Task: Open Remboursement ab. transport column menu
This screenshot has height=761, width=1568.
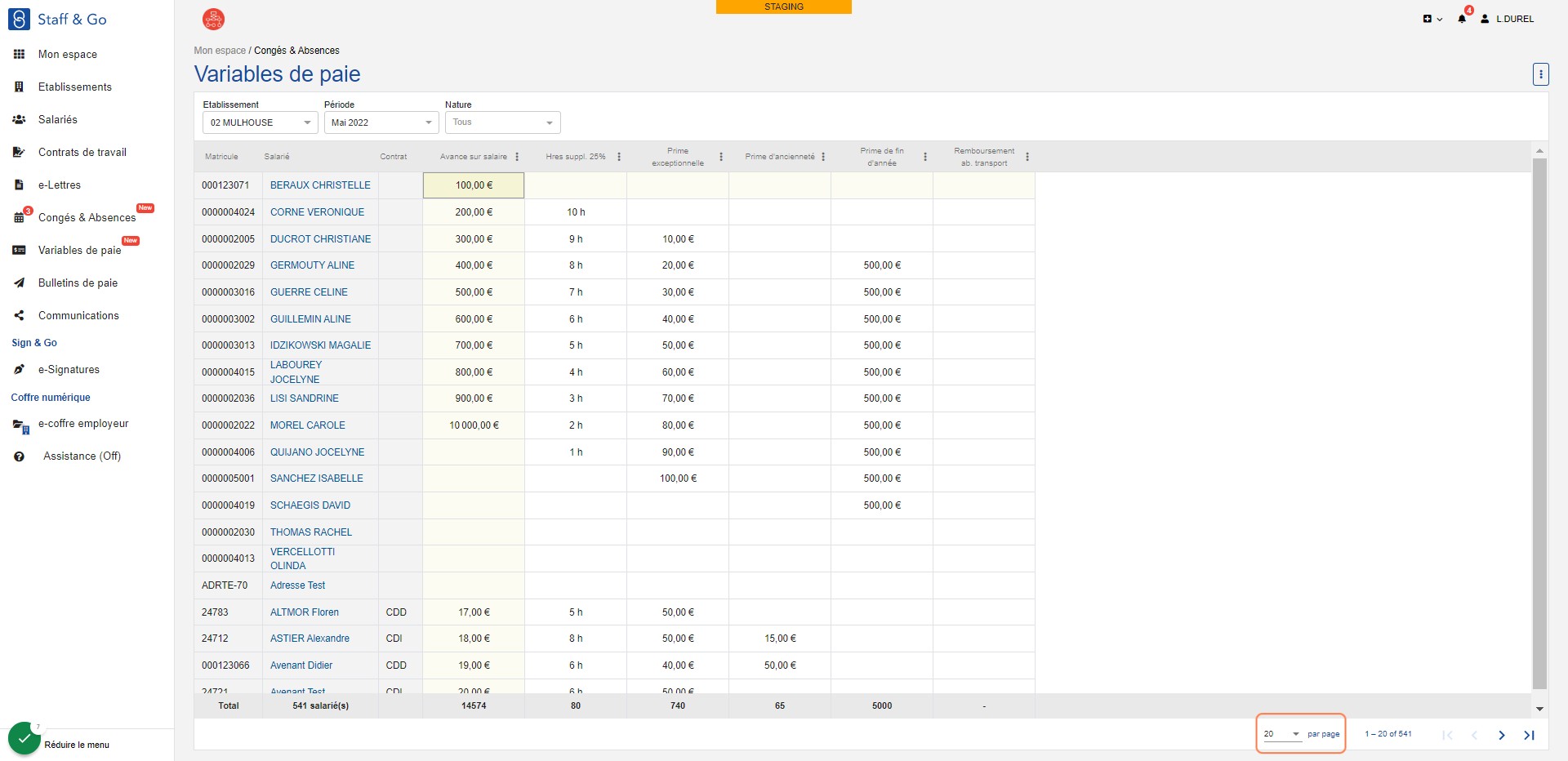Action: click(x=1027, y=157)
